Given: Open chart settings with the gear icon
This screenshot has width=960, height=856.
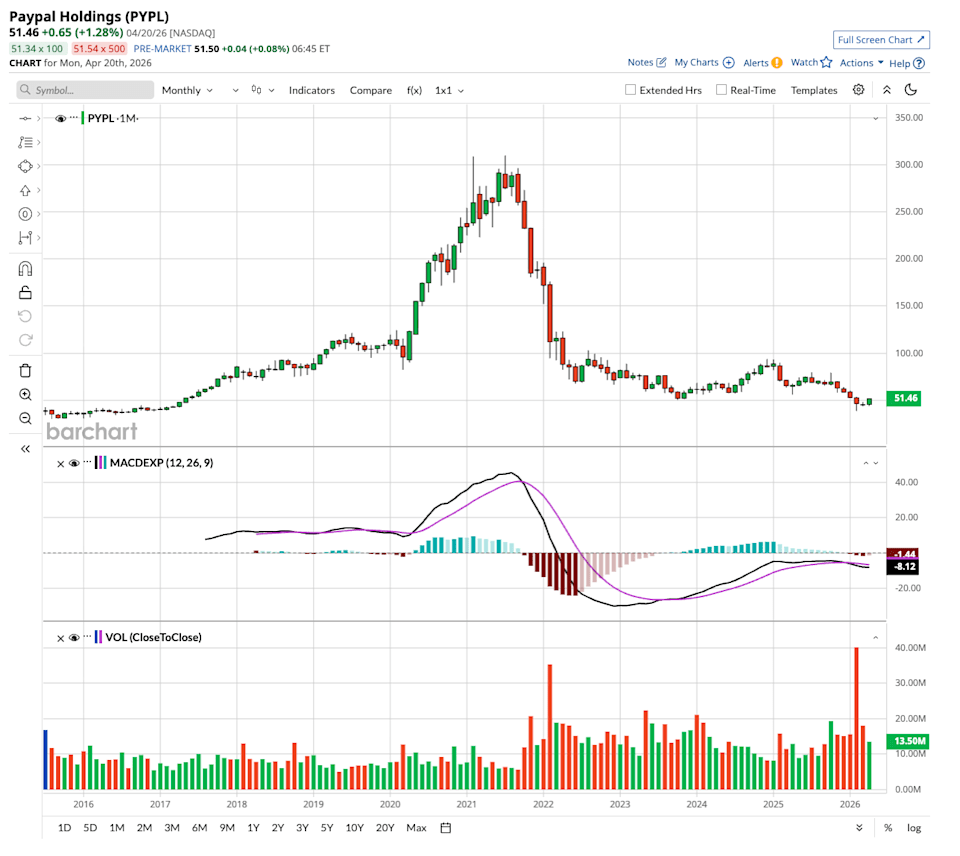Looking at the screenshot, I should click(x=857, y=90).
